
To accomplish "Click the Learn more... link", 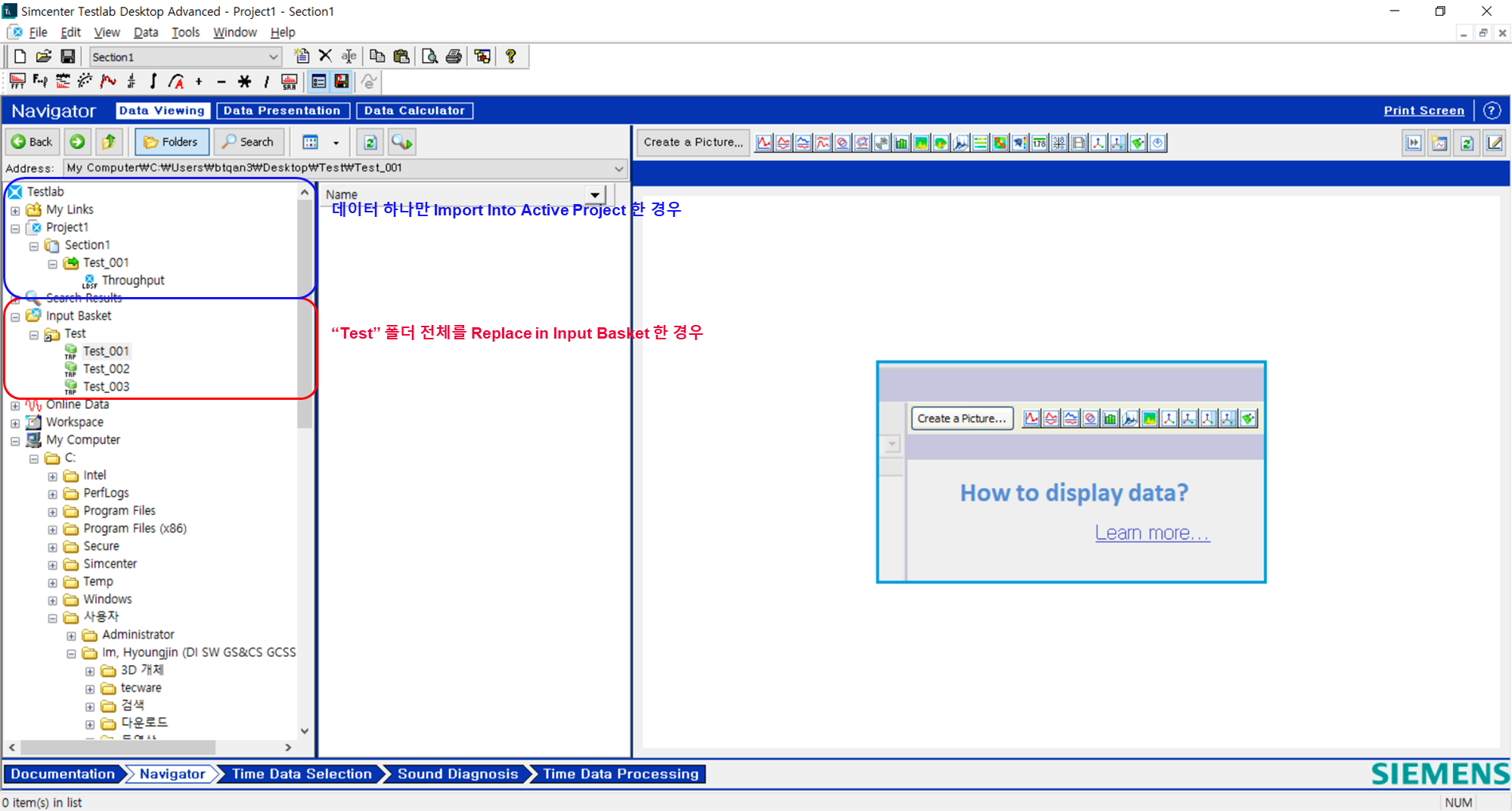I will 1152,533.
